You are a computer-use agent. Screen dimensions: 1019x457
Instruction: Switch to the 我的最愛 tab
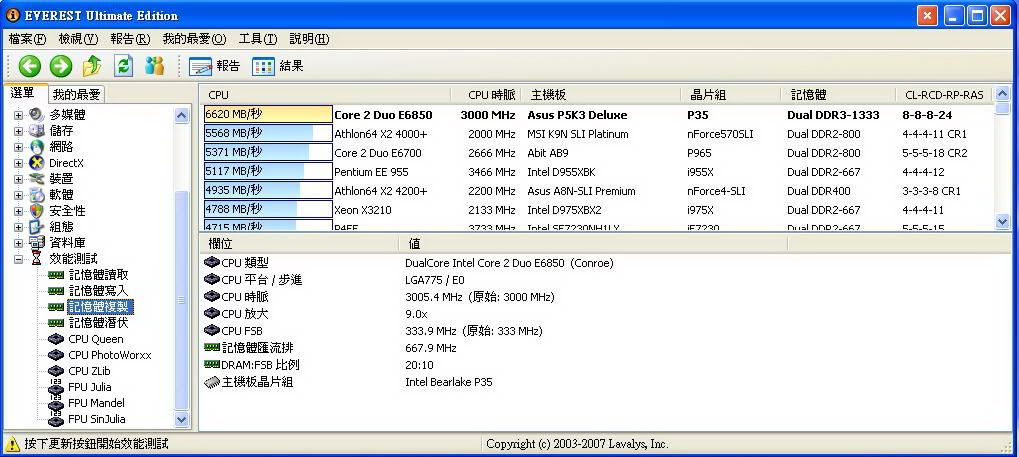click(77, 95)
